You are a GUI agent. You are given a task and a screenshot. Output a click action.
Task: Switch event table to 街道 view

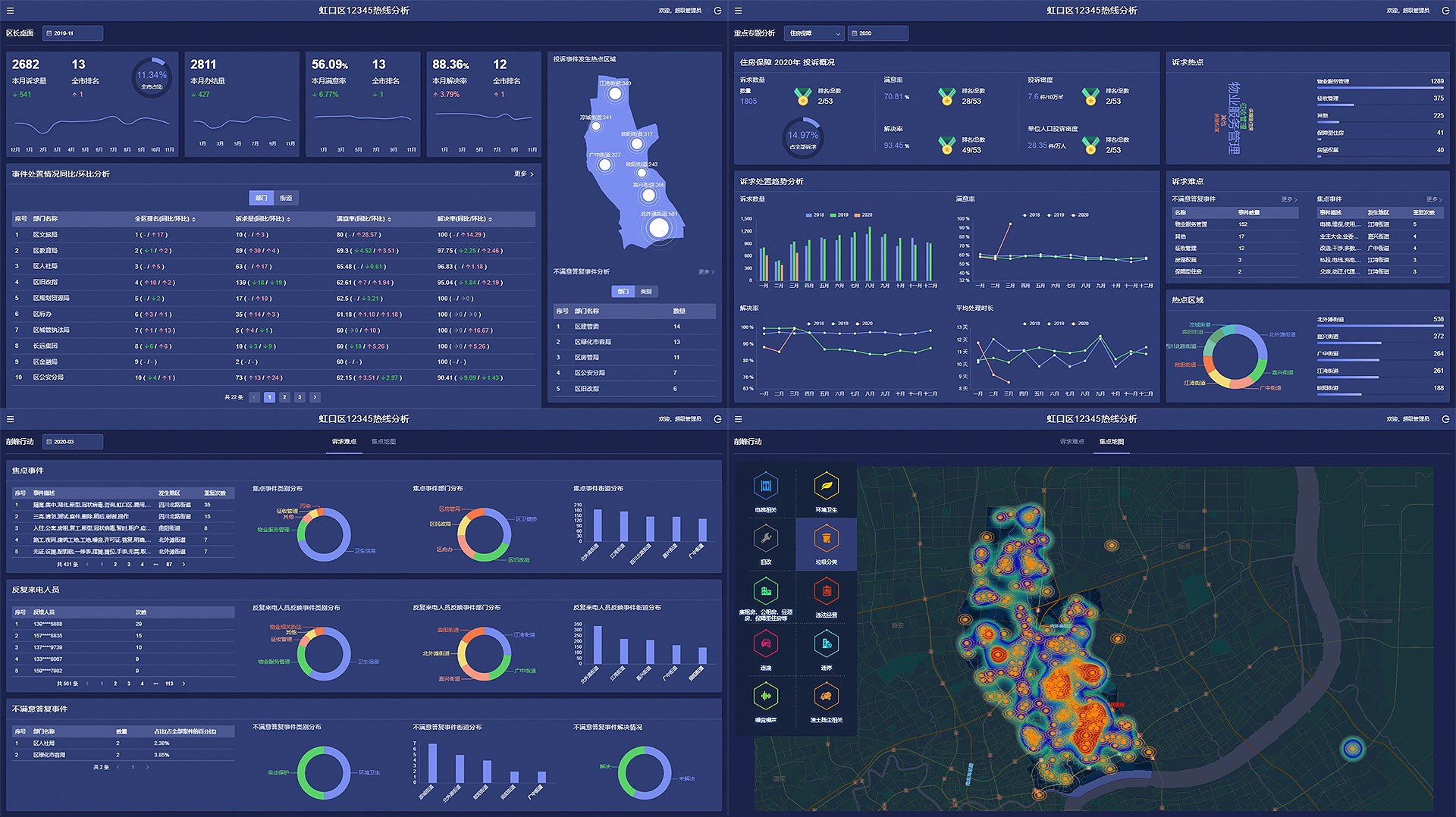[286, 198]
